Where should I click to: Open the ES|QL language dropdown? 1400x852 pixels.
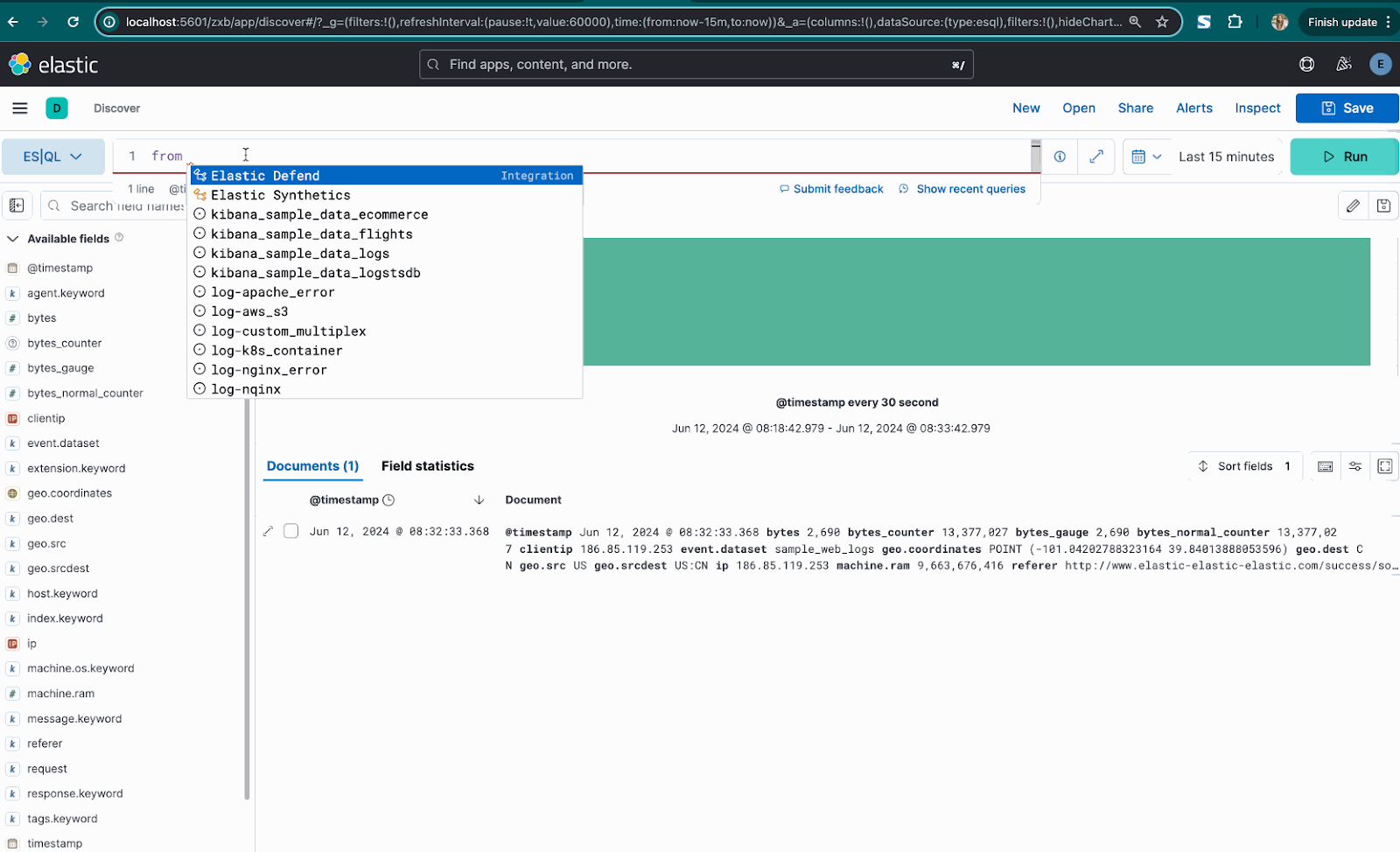click(52, 157)
